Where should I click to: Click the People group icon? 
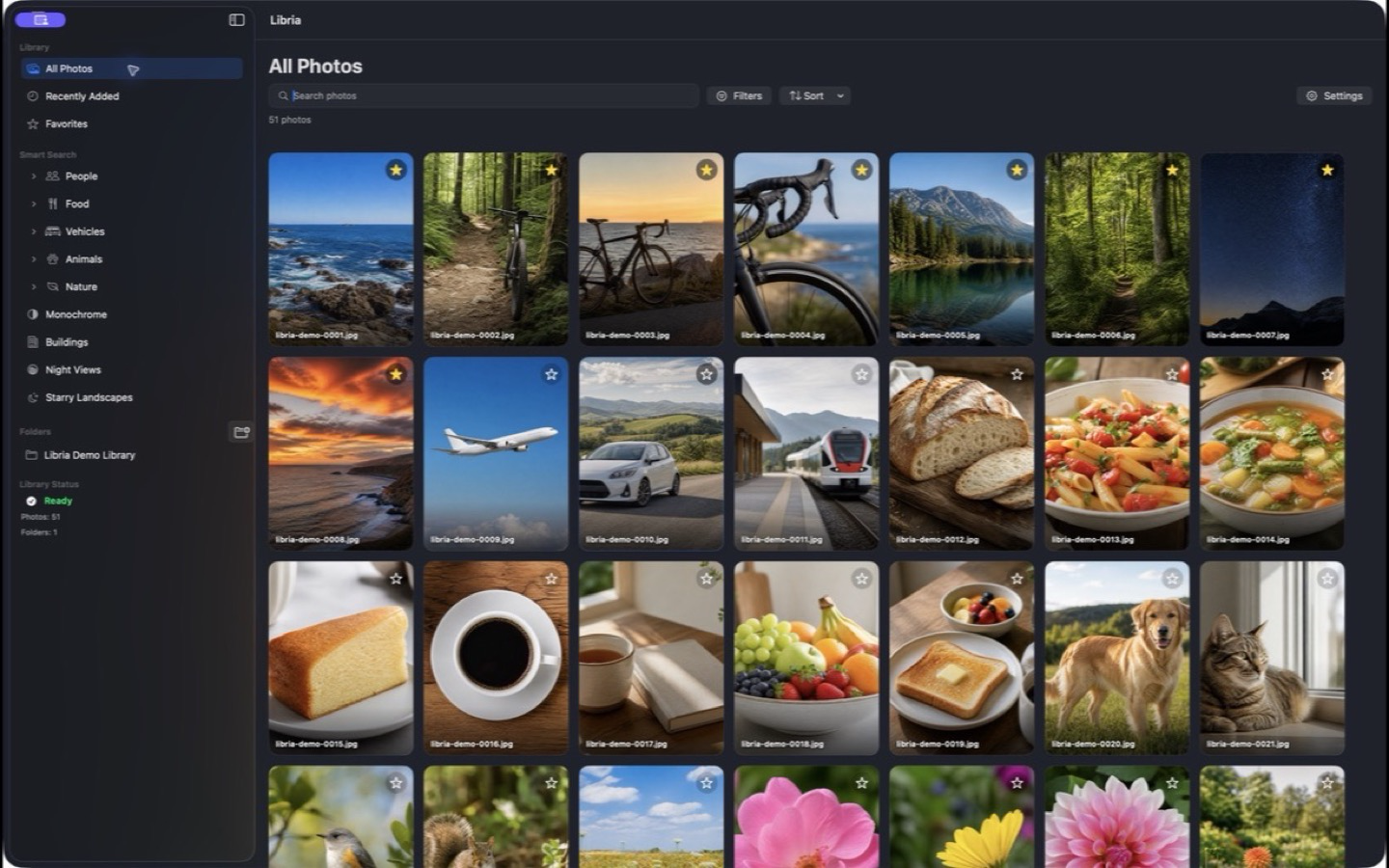coord(53,176)
